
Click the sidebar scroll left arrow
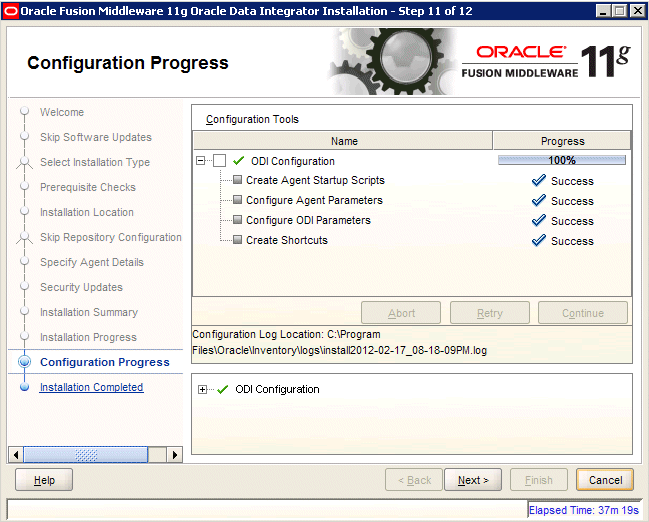[x=16, y=455]
